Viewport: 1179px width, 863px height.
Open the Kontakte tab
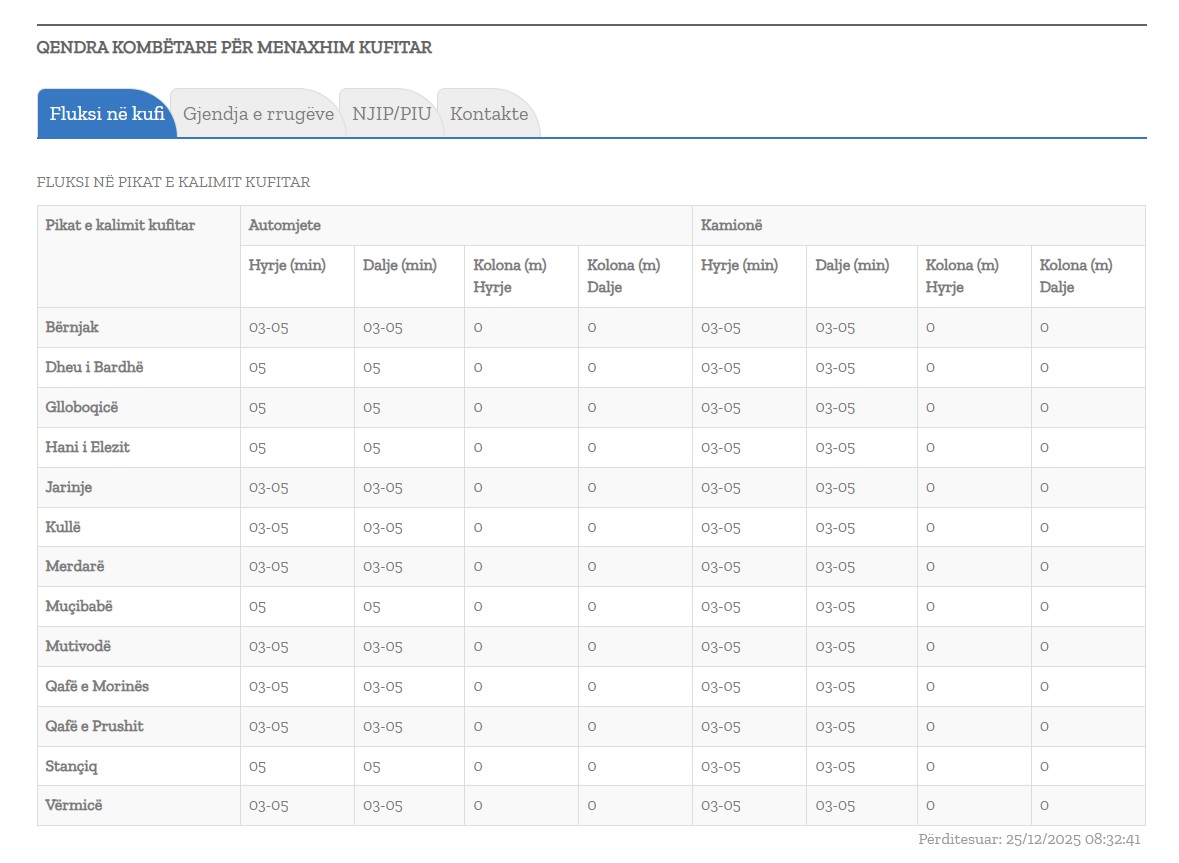[x=488, y=114]
